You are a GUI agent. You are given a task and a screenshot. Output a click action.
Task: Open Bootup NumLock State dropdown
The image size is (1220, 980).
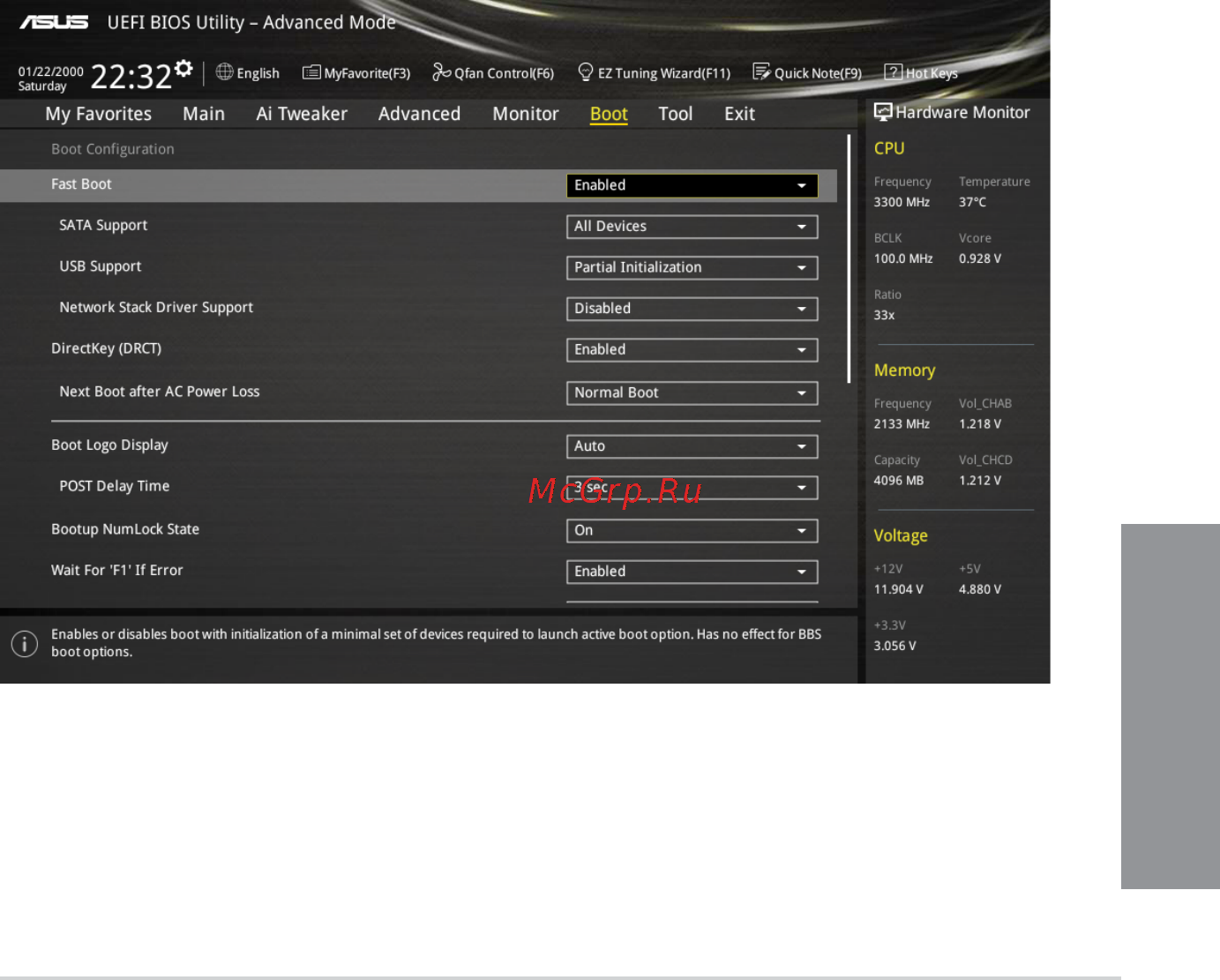click(x=692, y=531)
